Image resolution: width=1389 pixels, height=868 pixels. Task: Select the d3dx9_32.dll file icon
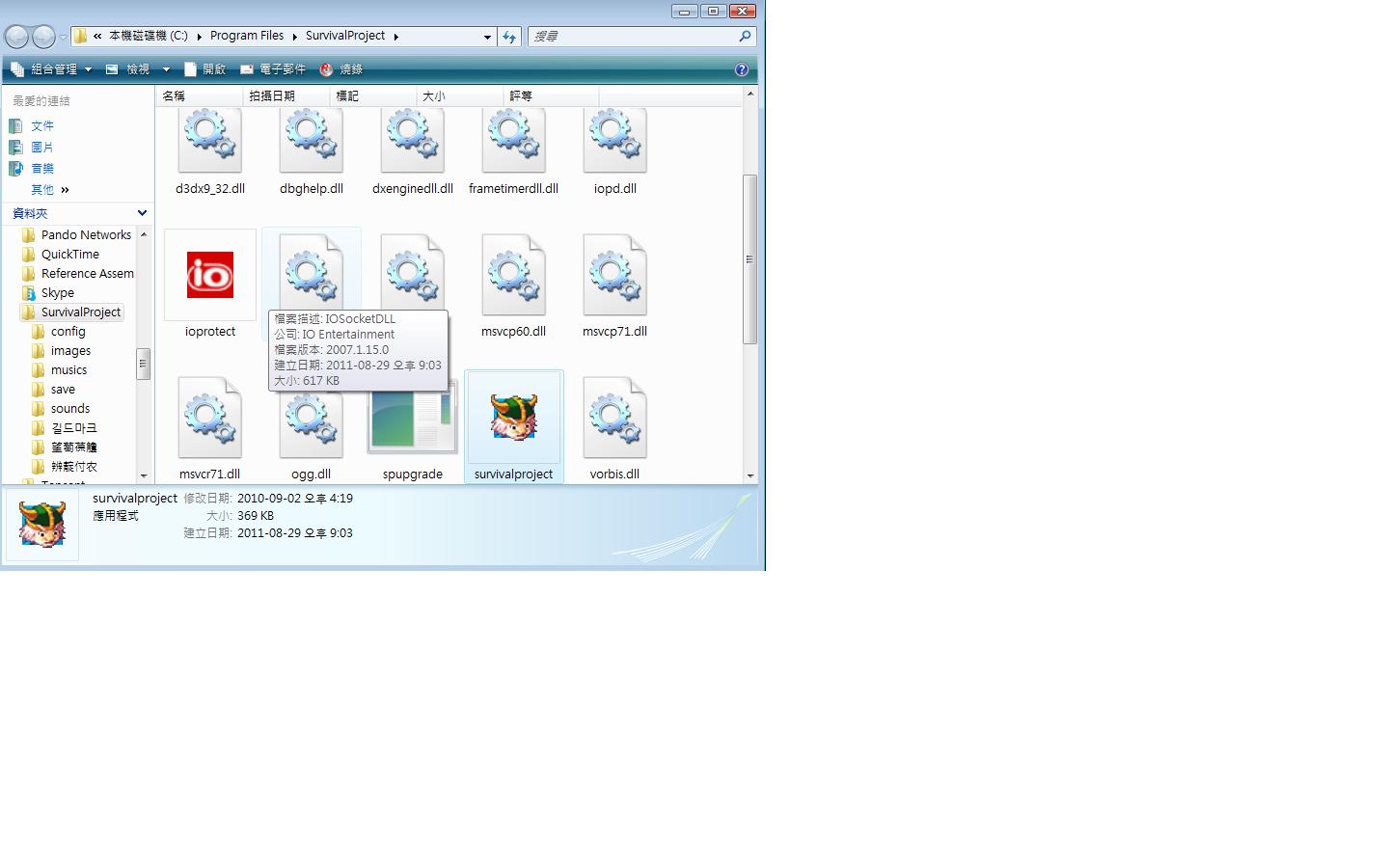click(x=209, y=142)
